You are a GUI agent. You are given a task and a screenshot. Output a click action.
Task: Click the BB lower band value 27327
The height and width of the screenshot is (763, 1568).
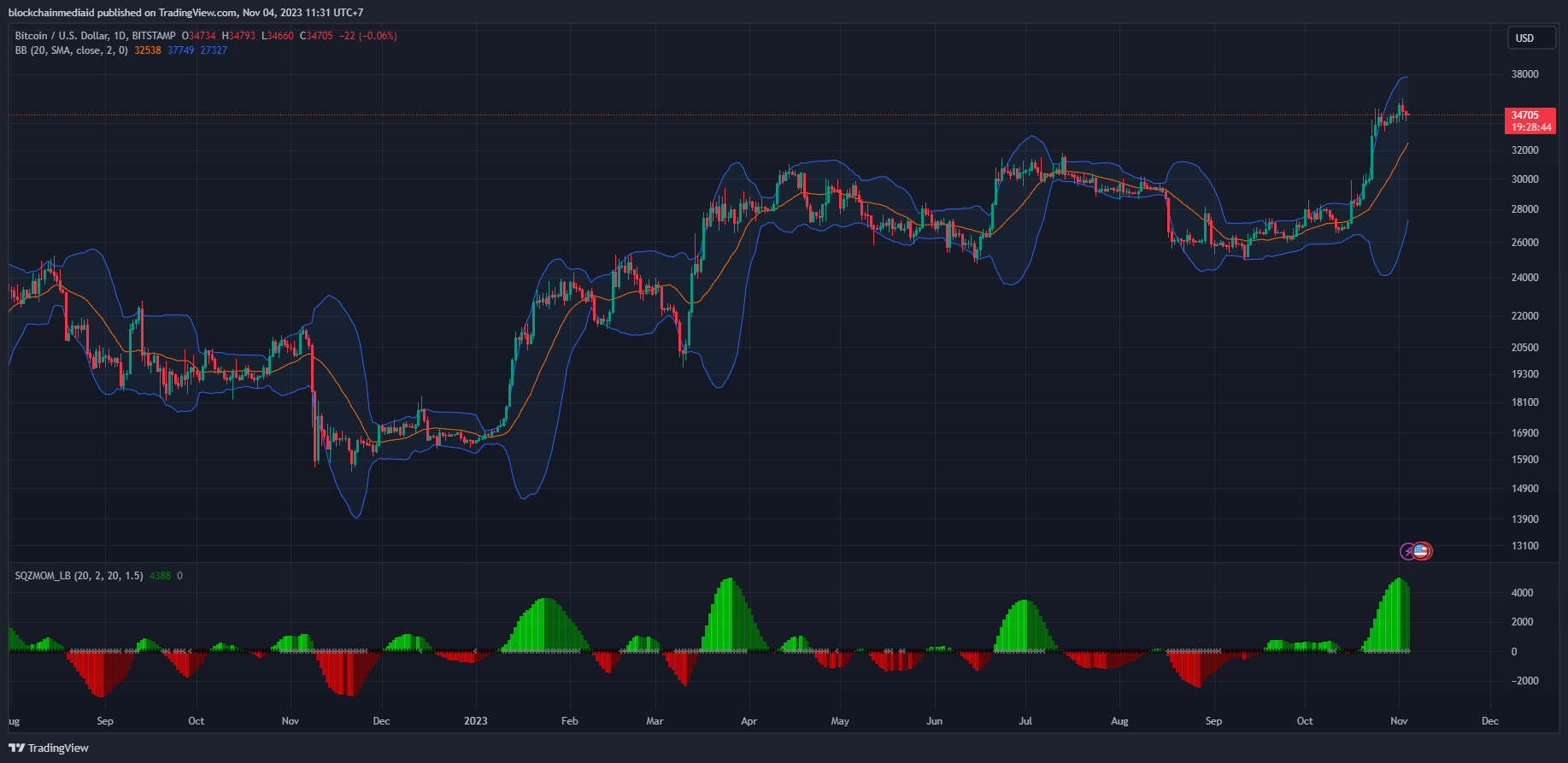pyautogui.click(x=214, y=50)
